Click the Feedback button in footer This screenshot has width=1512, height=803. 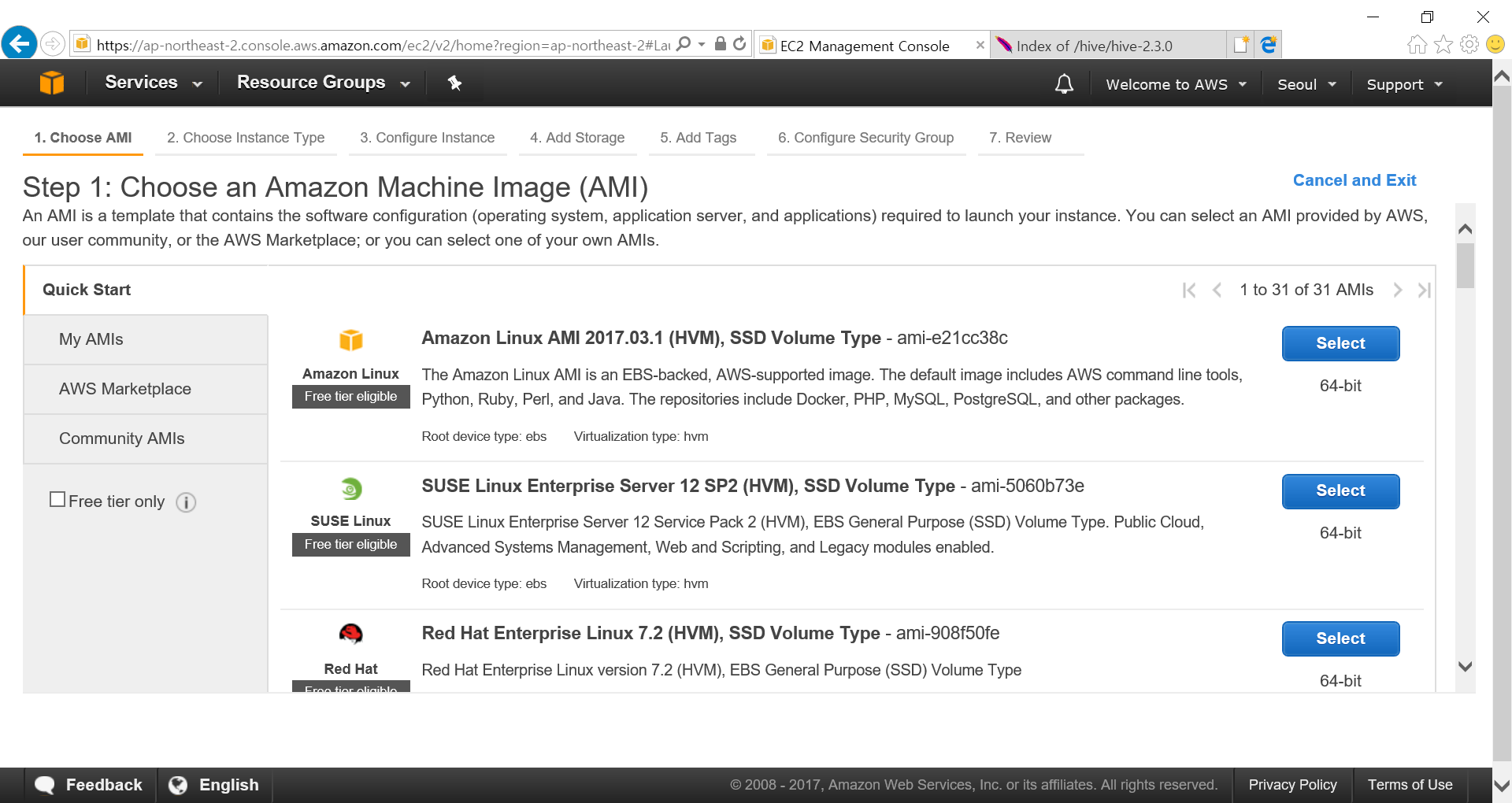[90, 785]
